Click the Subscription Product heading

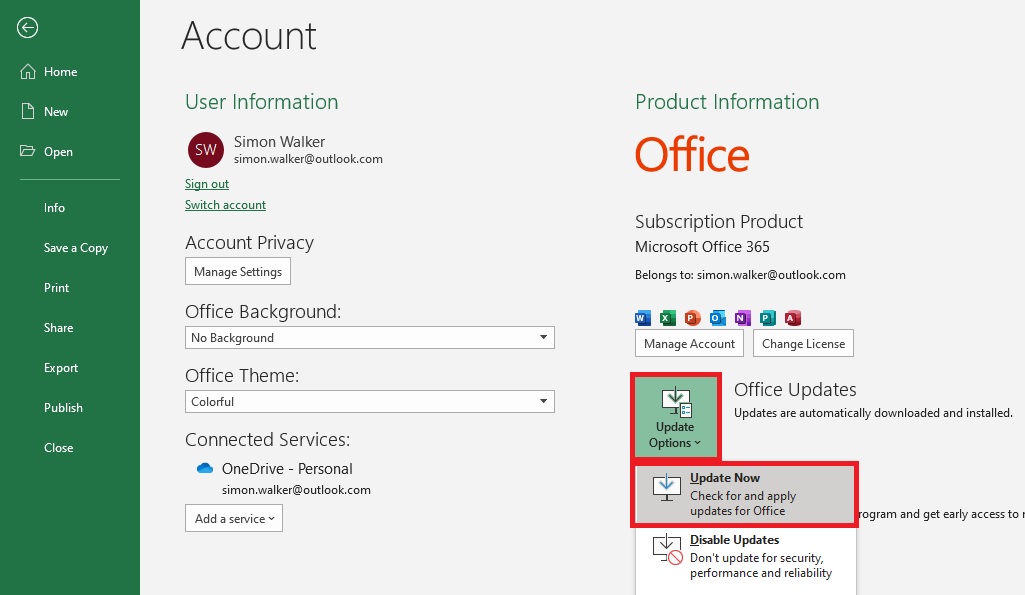click(x=719, y=222)
